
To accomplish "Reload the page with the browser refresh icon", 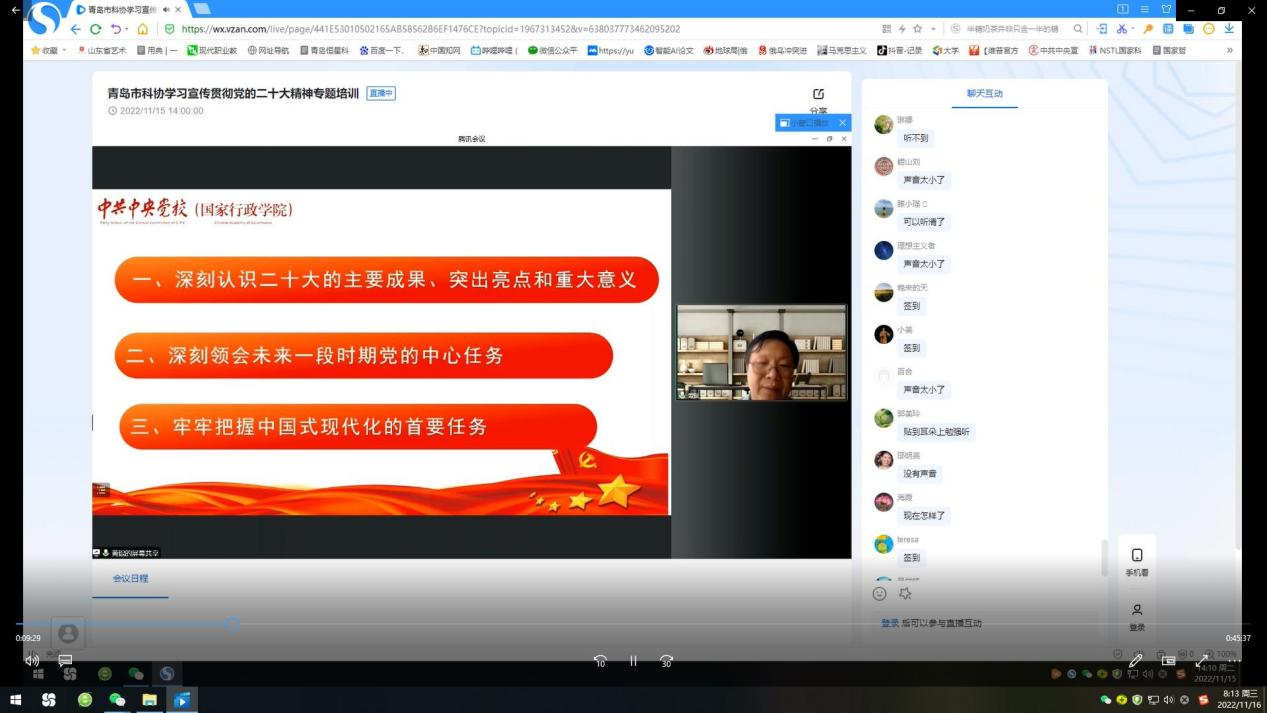I will (96, 29).
